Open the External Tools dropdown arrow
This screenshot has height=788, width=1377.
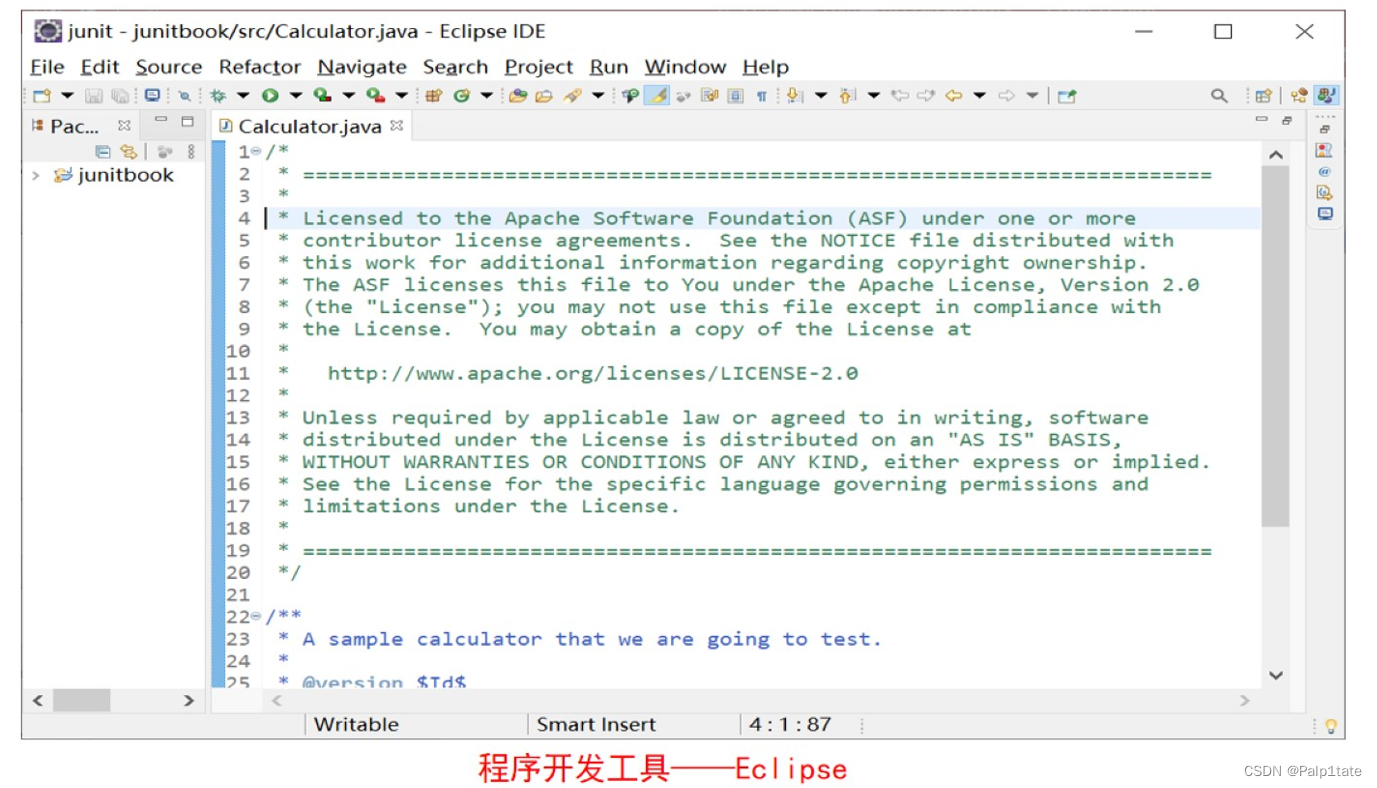tap(401, 96)
